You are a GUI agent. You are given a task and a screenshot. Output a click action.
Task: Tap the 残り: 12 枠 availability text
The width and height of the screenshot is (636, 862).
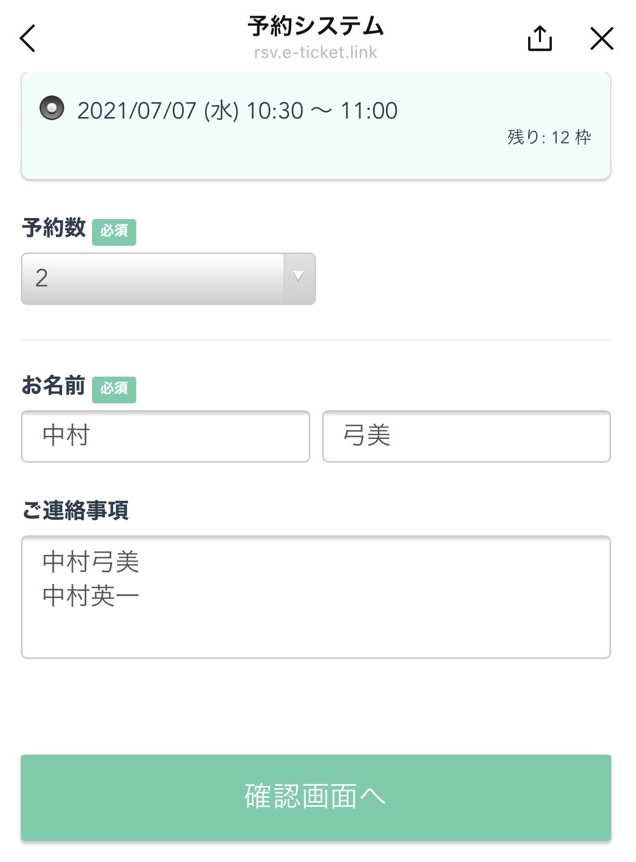[x=549, y=137]
